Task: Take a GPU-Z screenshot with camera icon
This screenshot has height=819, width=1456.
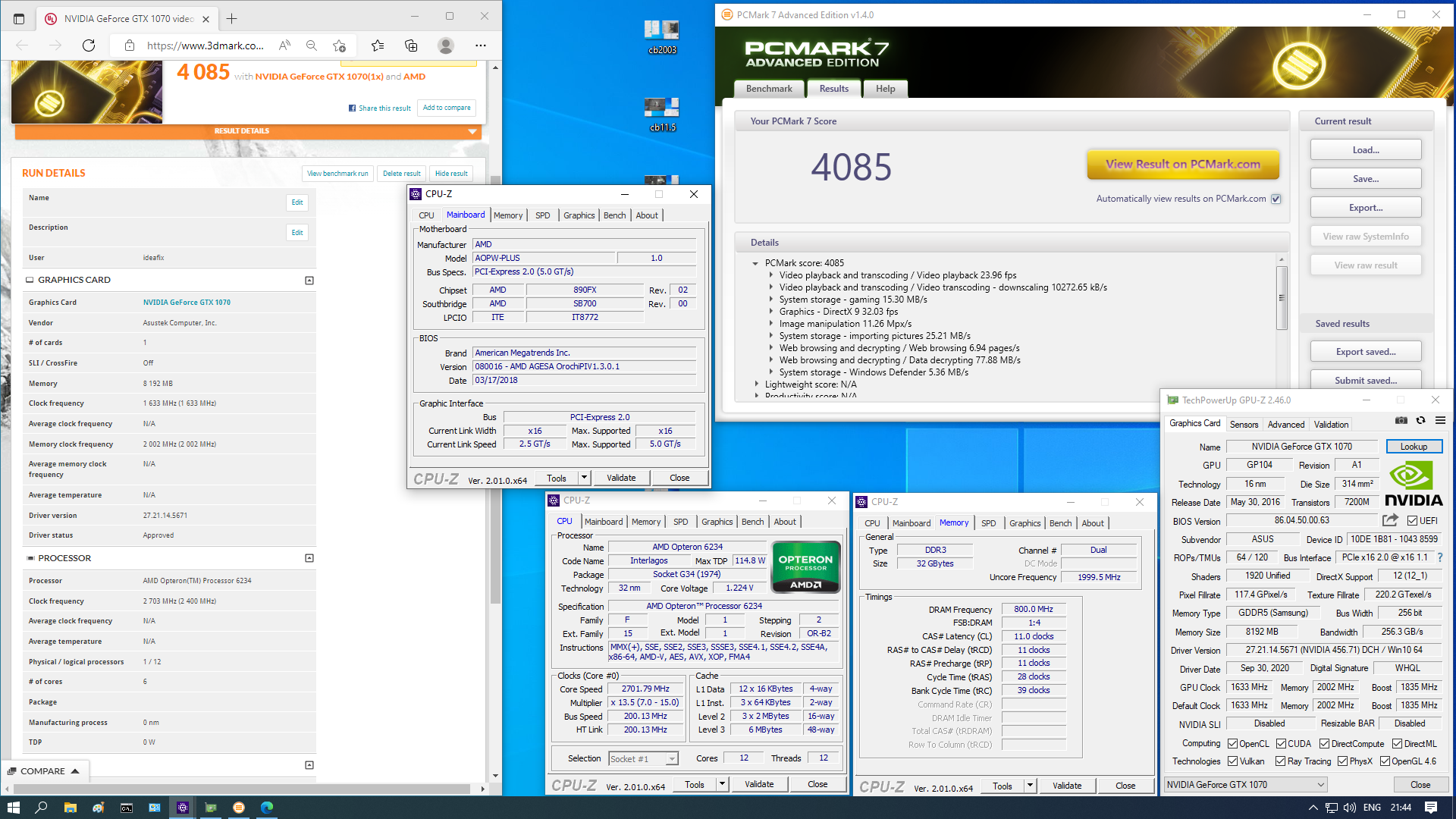Action: [x=1401, y=421]
